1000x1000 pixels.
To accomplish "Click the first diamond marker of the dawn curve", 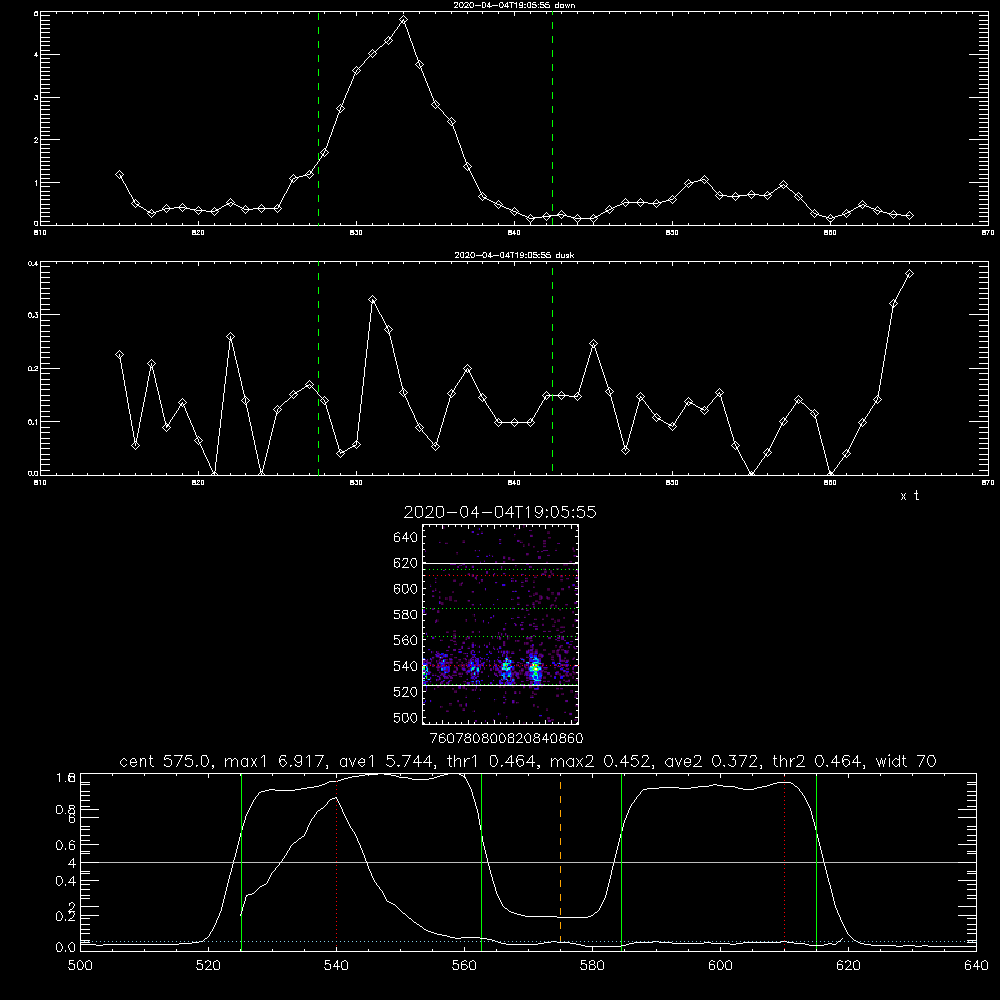I will [119, 174].
